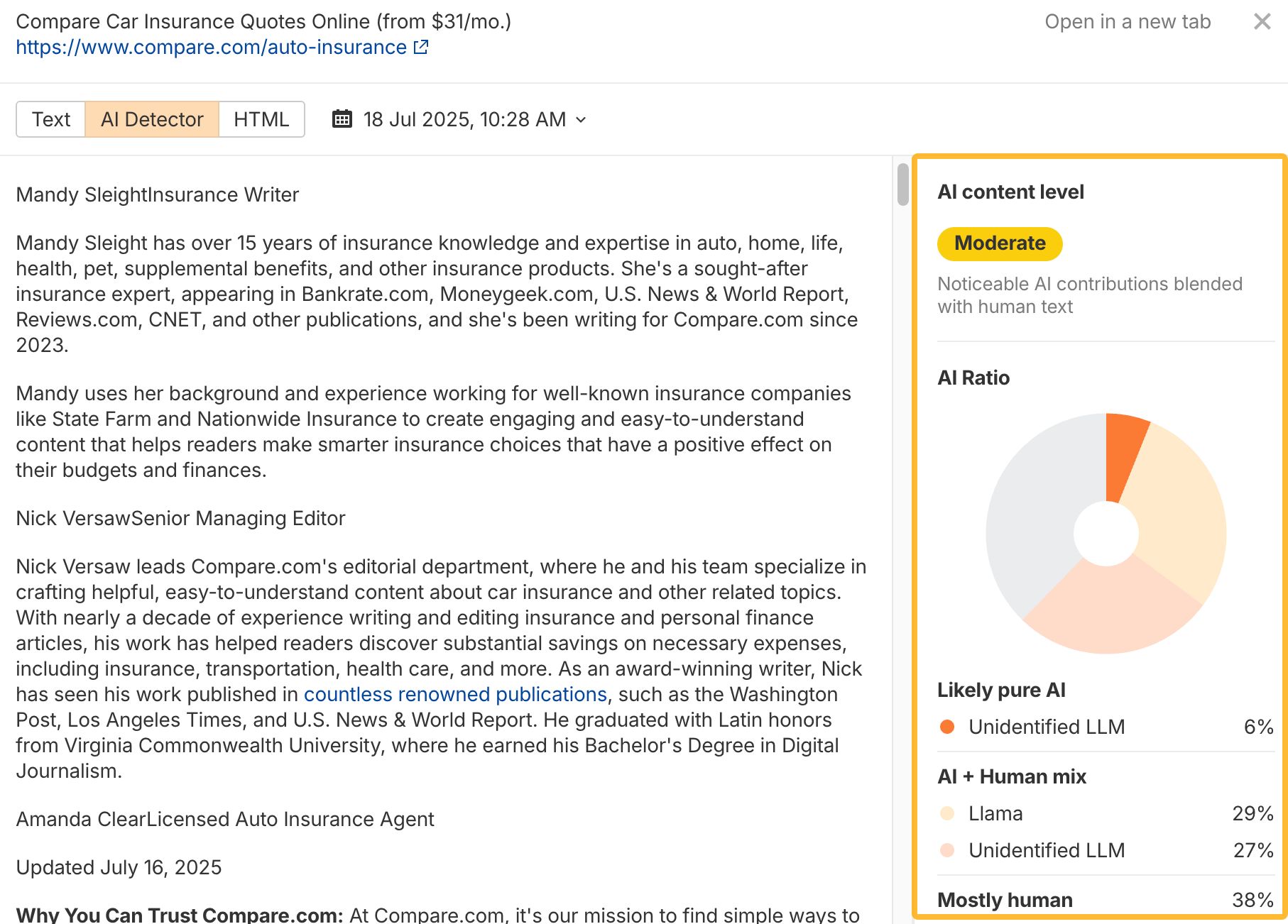Follow the countless renowned publications link
This screenshot has height=924, width=1288.
(x=455, y=694)
